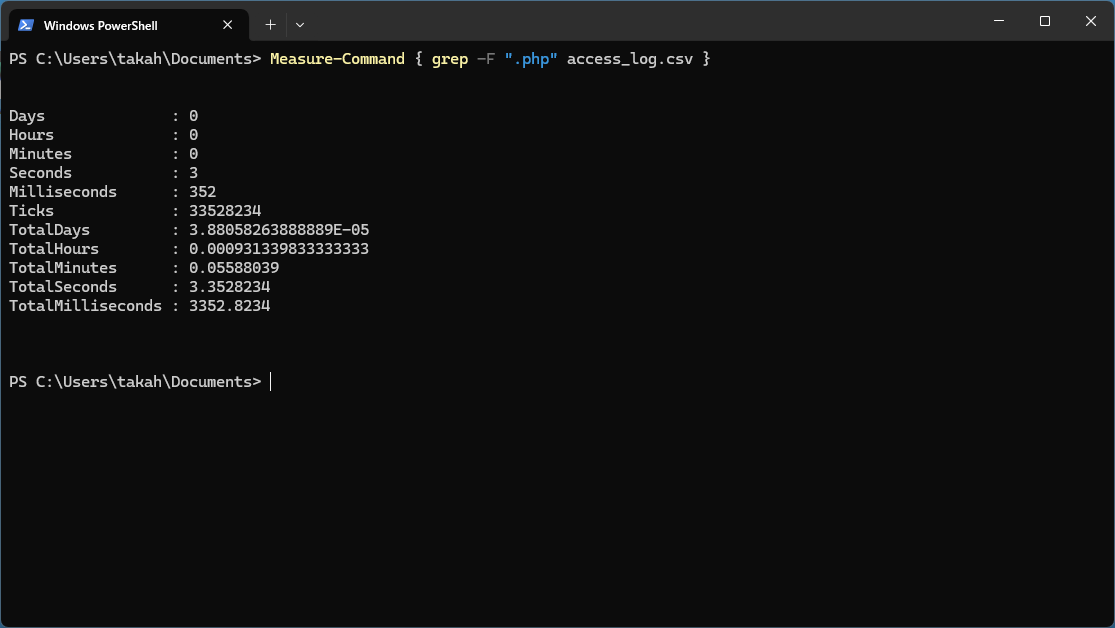Image resolution: width=1115 pixels, height=628 pixels.
Task: Click the PowerShell icon on the tab
Action: [26, 24]
